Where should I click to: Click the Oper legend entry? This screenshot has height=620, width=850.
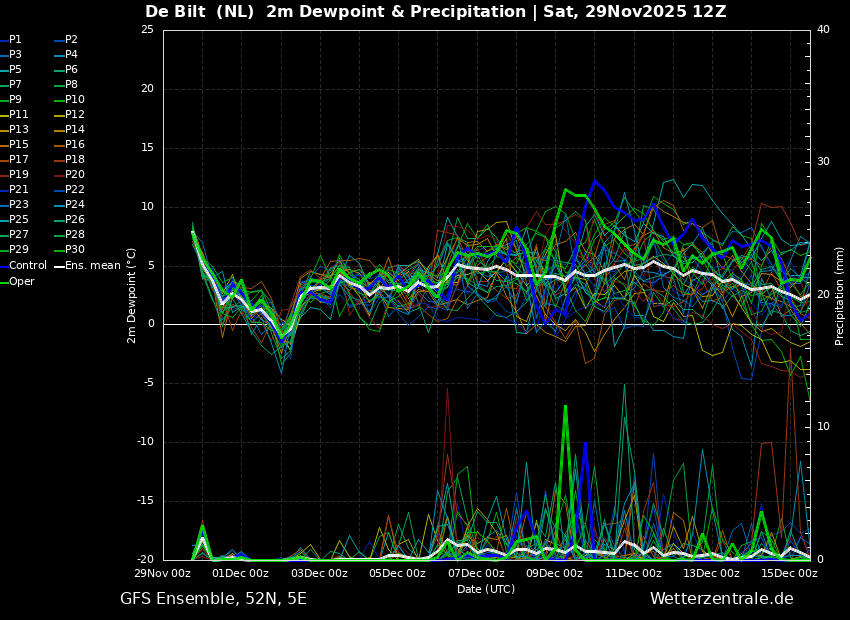point(17,282)
